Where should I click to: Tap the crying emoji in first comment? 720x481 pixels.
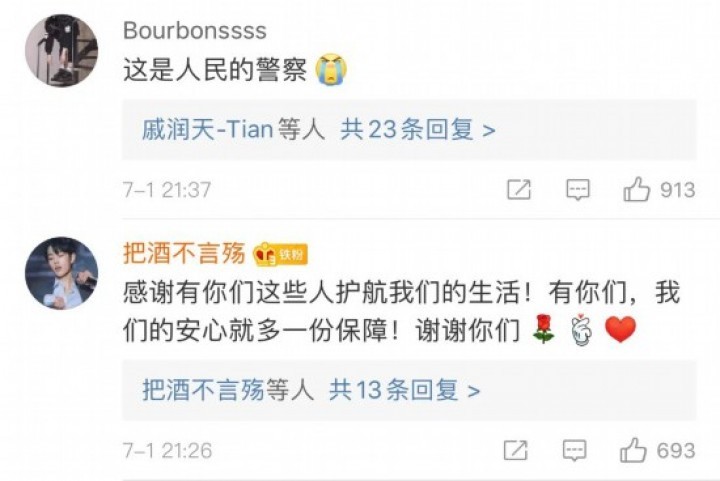331,70
